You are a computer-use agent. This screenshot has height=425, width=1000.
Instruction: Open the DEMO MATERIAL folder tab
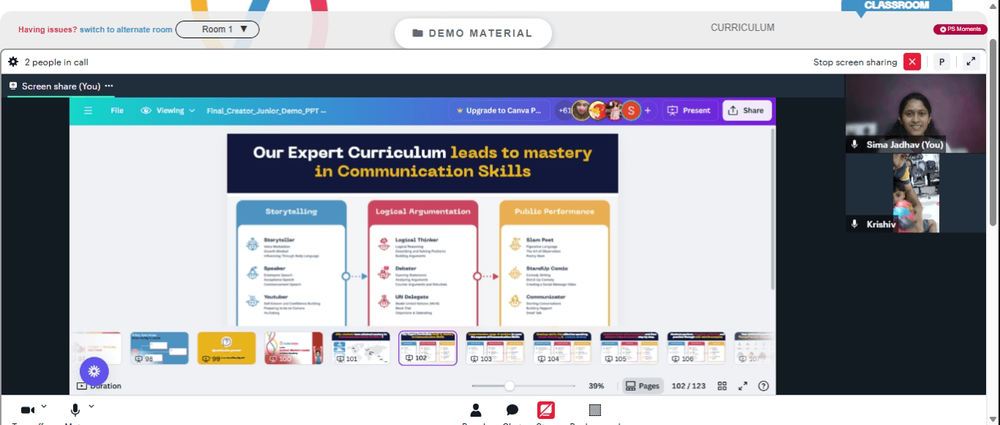[x=473, y=33]
